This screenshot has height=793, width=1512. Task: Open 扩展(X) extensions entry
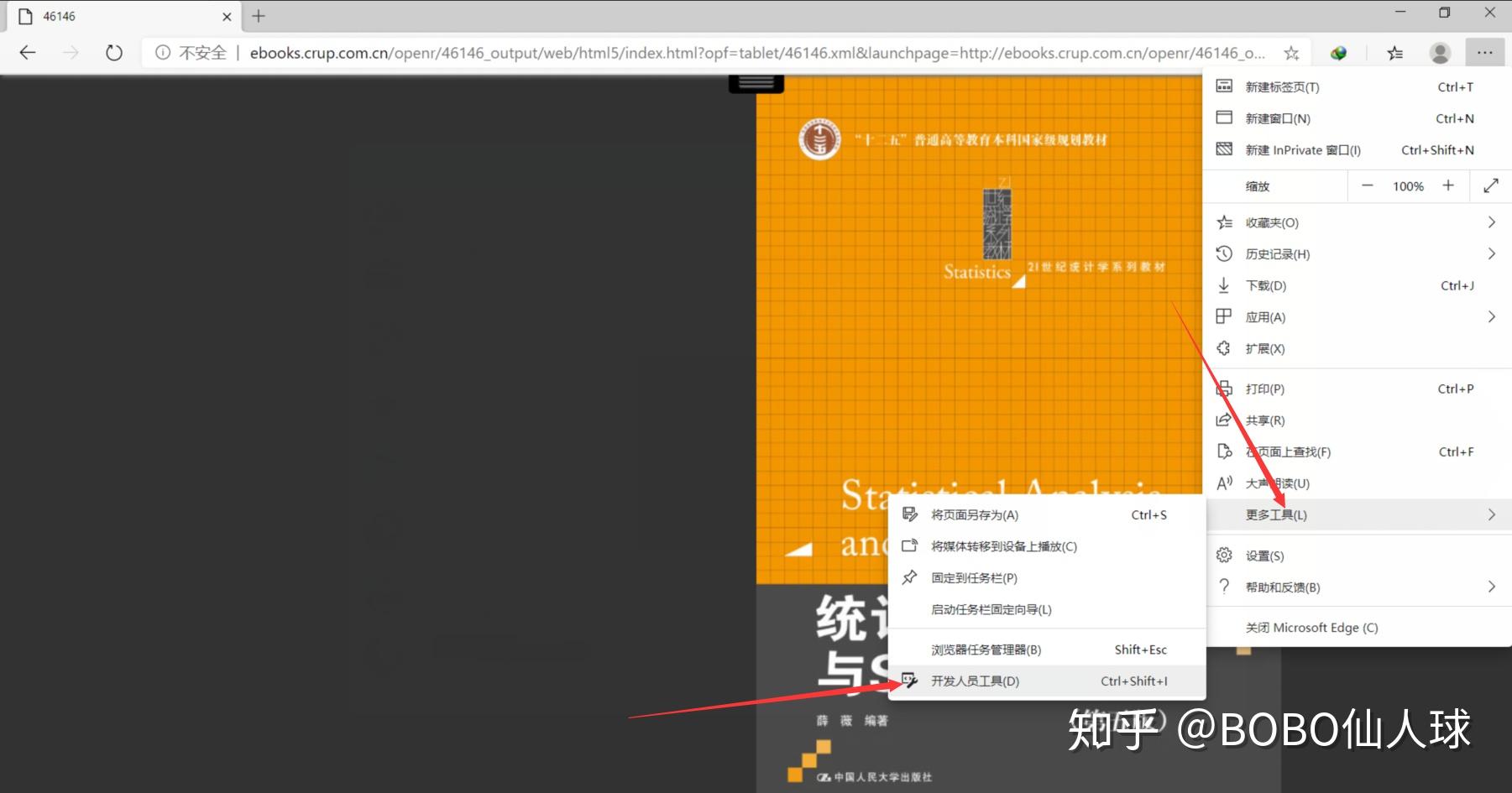1358,348
